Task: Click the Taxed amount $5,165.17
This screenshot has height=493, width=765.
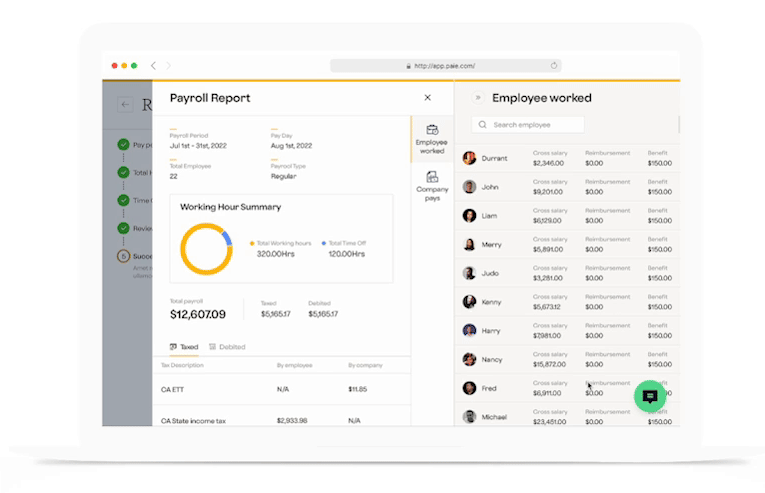Action: 276,314
